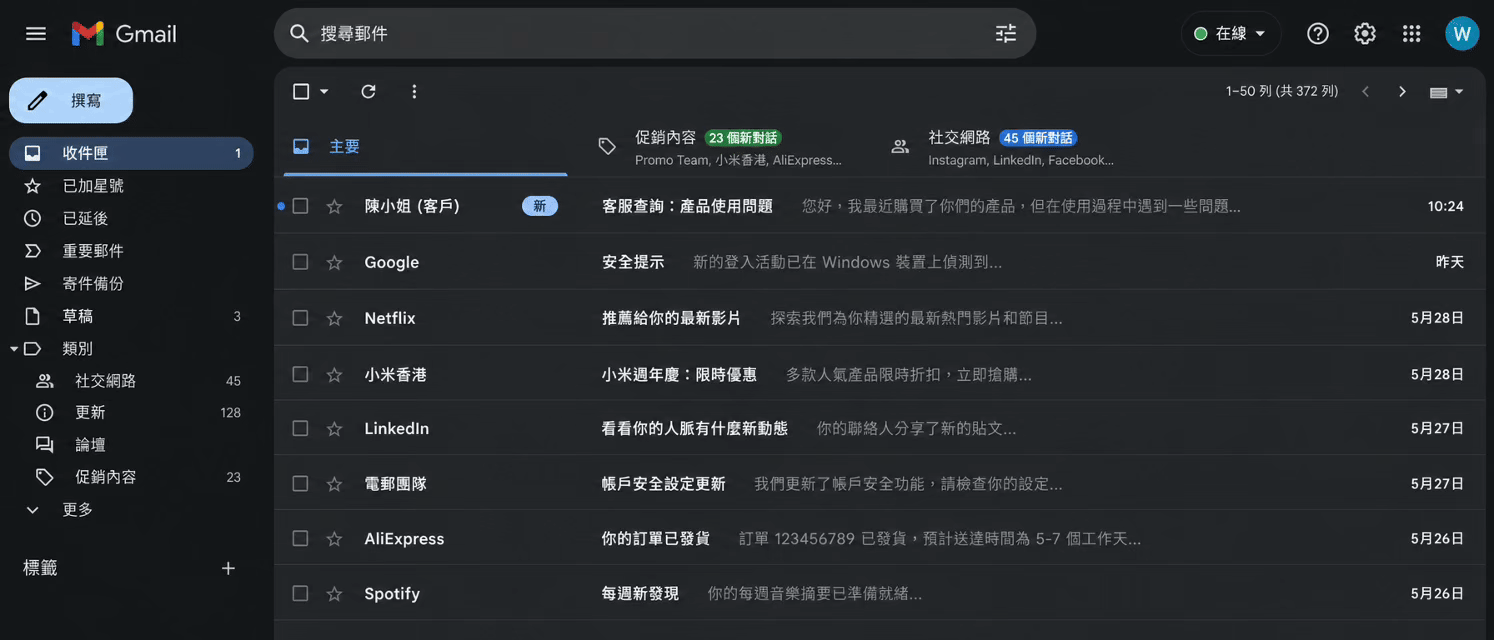Star the 小米香港 email
The height and width of the screenshot is (640, 1494).
click(334, 375)
